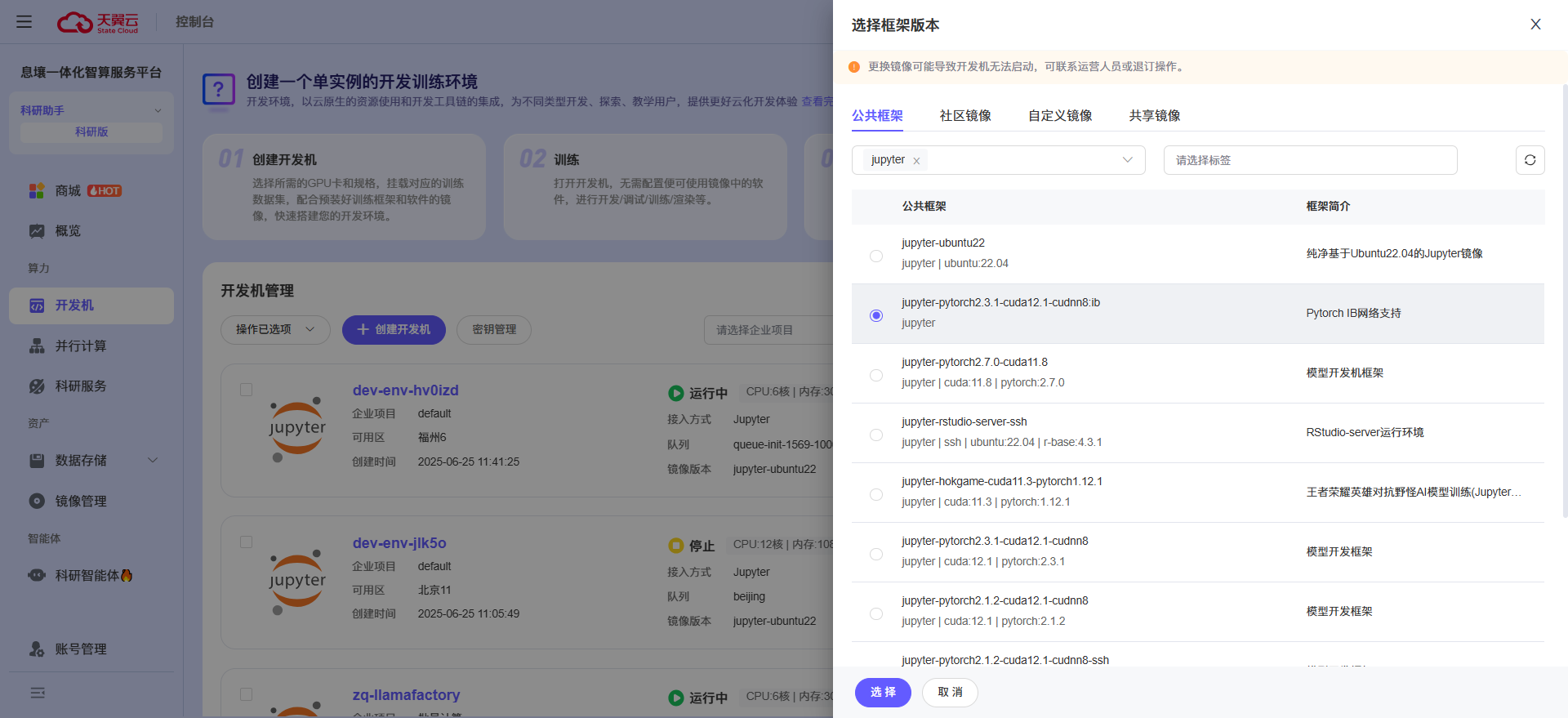1568x718 pixels.
Task: Open 控制台 in the top bar
Action: point(194,22)
